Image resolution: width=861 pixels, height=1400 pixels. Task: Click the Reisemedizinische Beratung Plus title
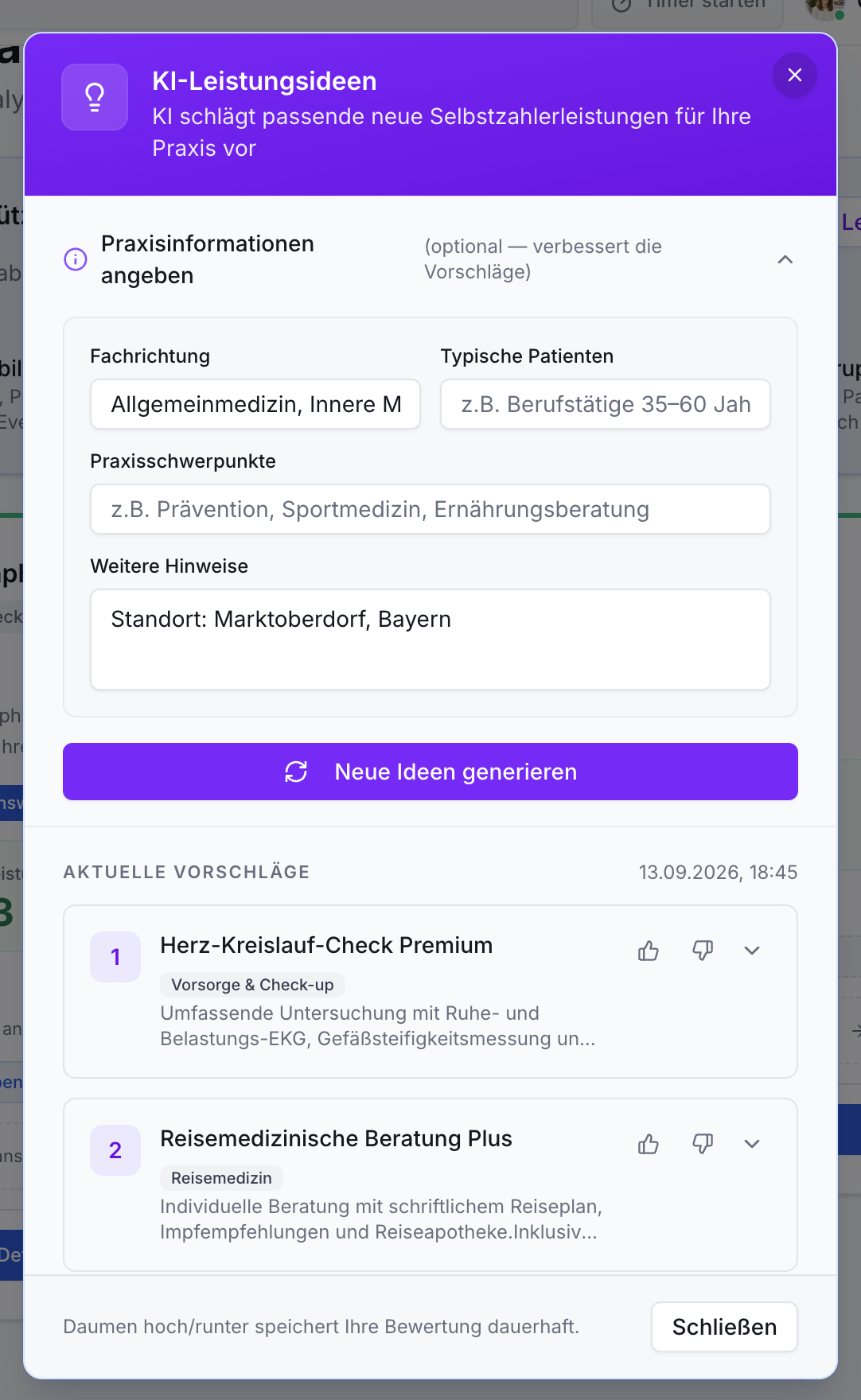pyautogui.click(x=336, y=1138)
